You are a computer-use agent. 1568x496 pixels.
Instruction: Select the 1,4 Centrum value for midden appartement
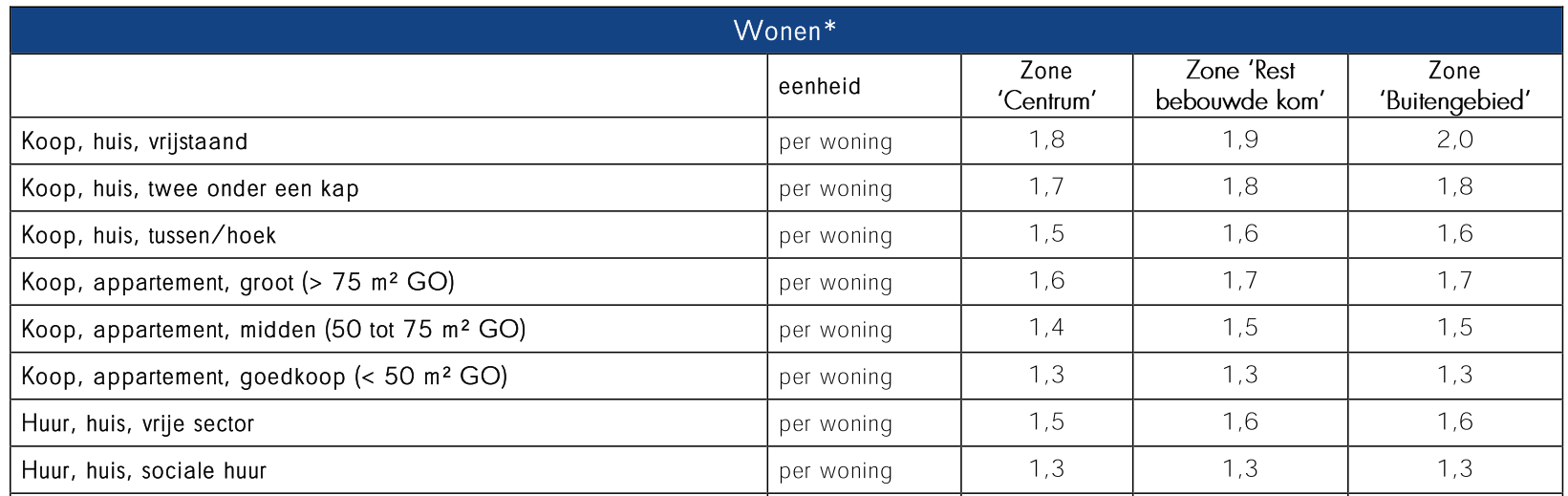click(1047, 328)
